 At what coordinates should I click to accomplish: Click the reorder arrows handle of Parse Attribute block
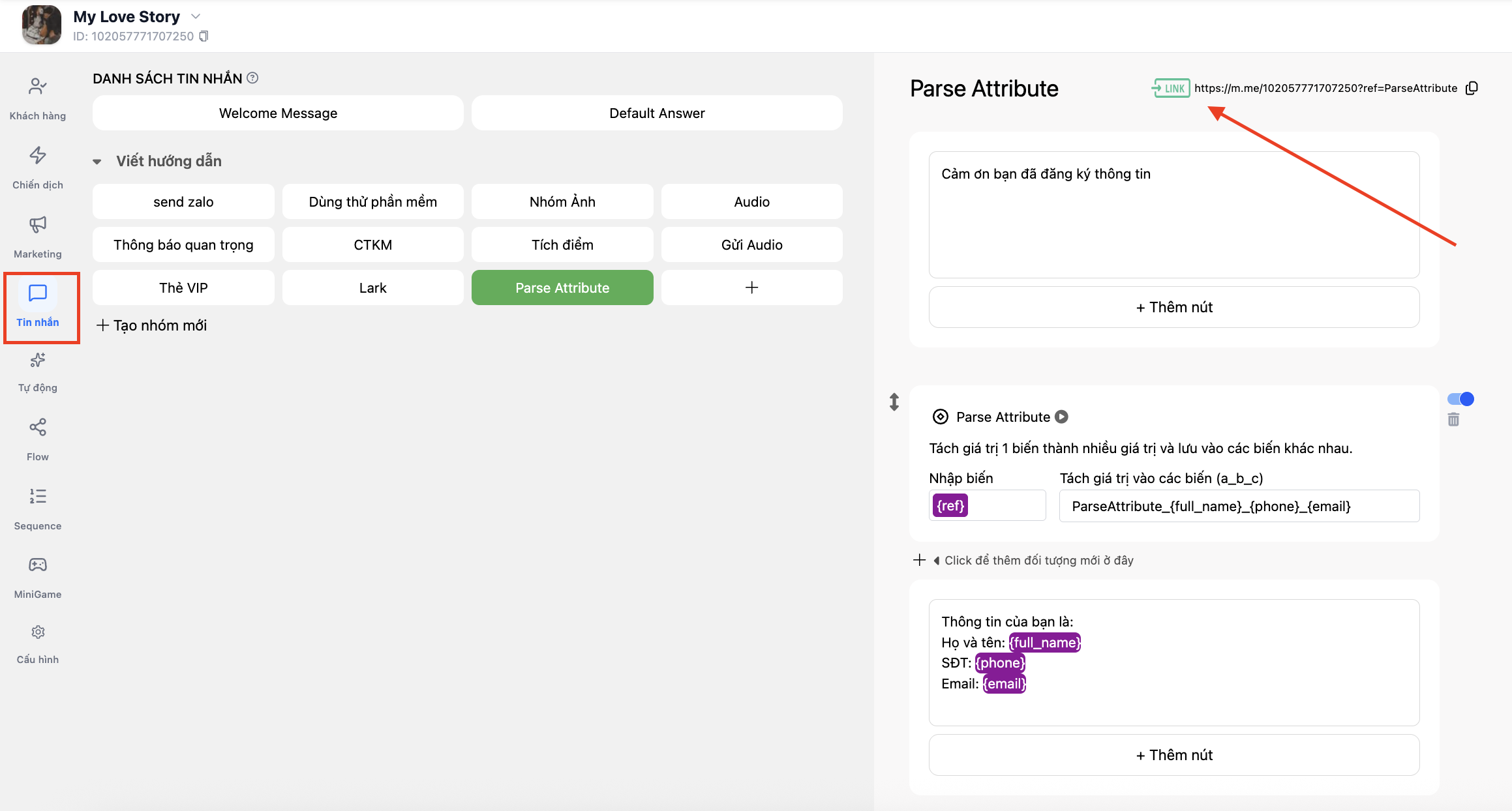(x=894, y=402)
